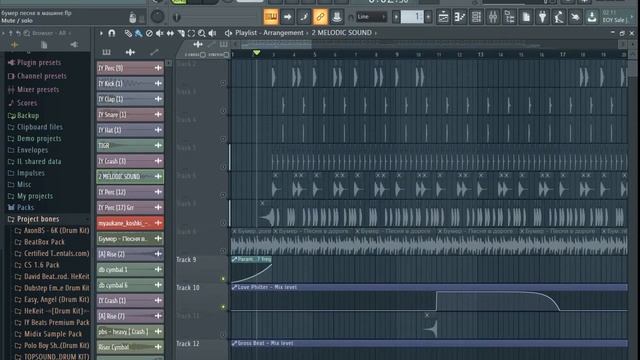
Task: Adjust the master pitch slider
Action: tap(177, 17)
